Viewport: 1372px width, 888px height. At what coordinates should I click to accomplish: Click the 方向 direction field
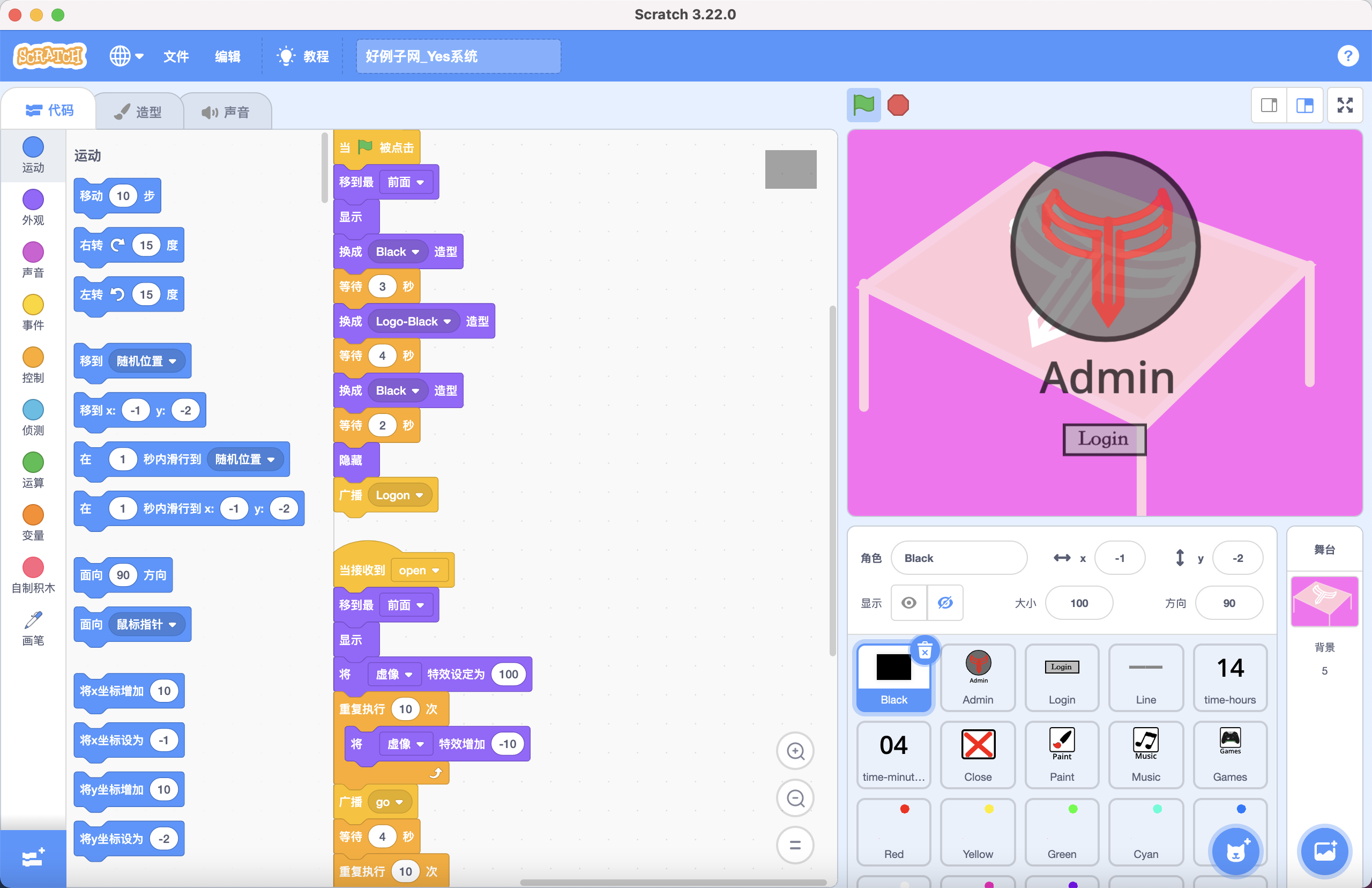pyautogui.click(x=1229, y=603)
